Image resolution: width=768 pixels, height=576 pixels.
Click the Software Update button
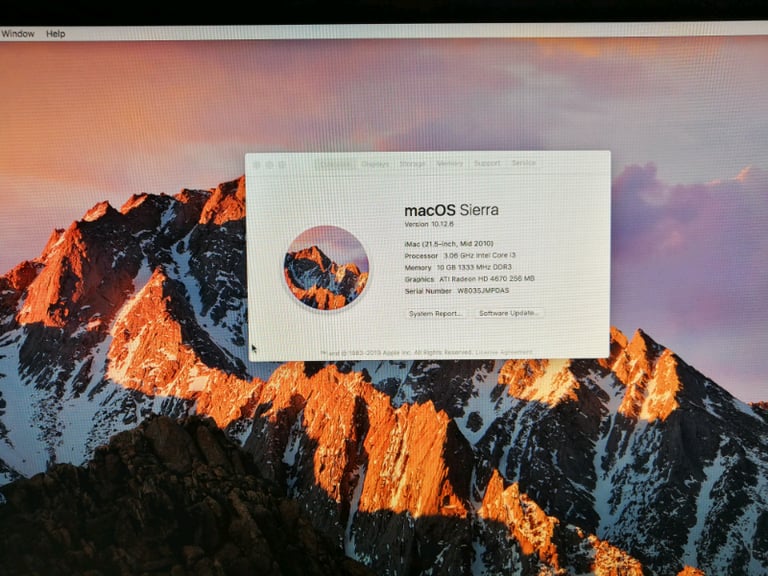(508, 313)
